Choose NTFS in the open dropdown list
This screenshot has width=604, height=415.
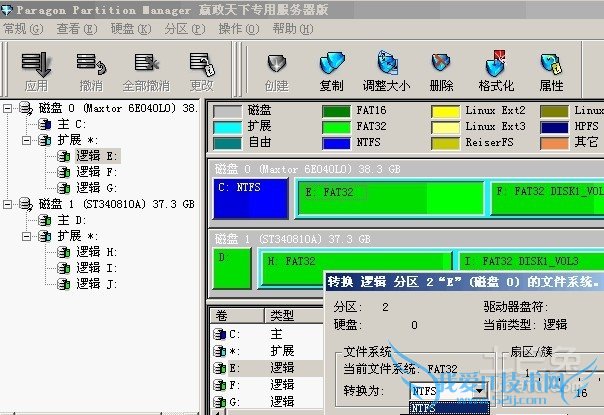tap(449, 408)
